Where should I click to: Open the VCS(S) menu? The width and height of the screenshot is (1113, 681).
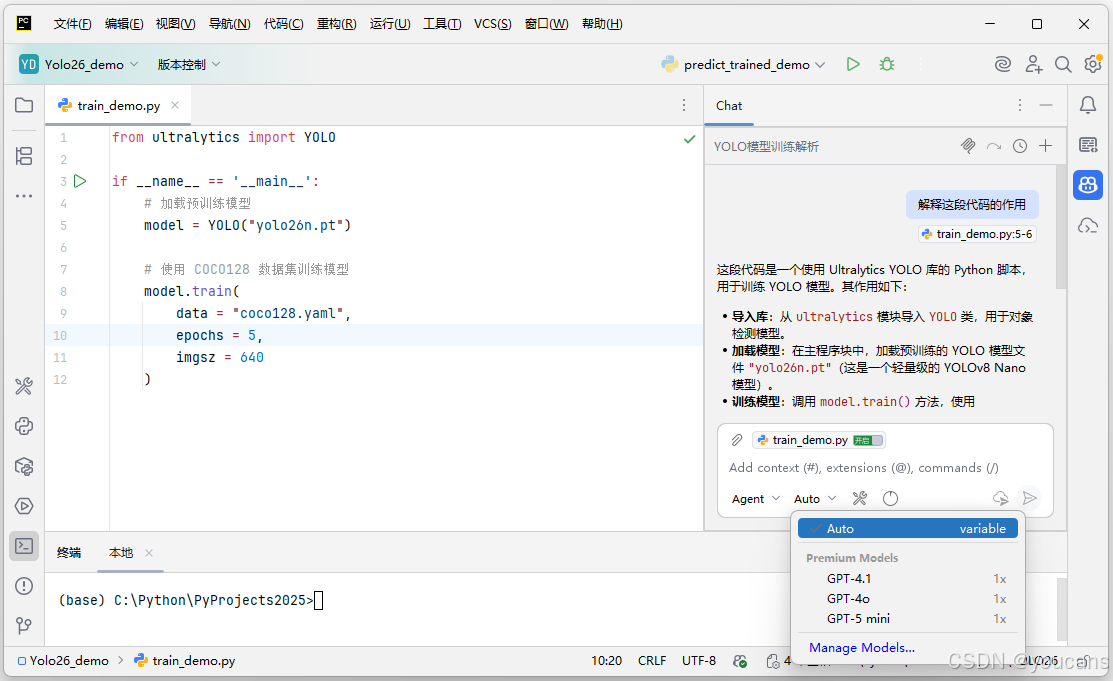(x=493, y=23)
